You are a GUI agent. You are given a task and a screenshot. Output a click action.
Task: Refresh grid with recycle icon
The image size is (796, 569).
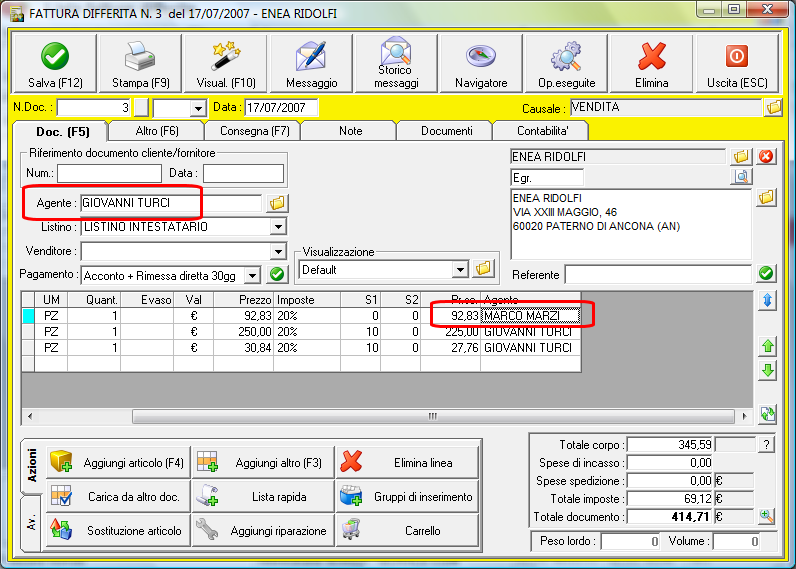point(768,414)
